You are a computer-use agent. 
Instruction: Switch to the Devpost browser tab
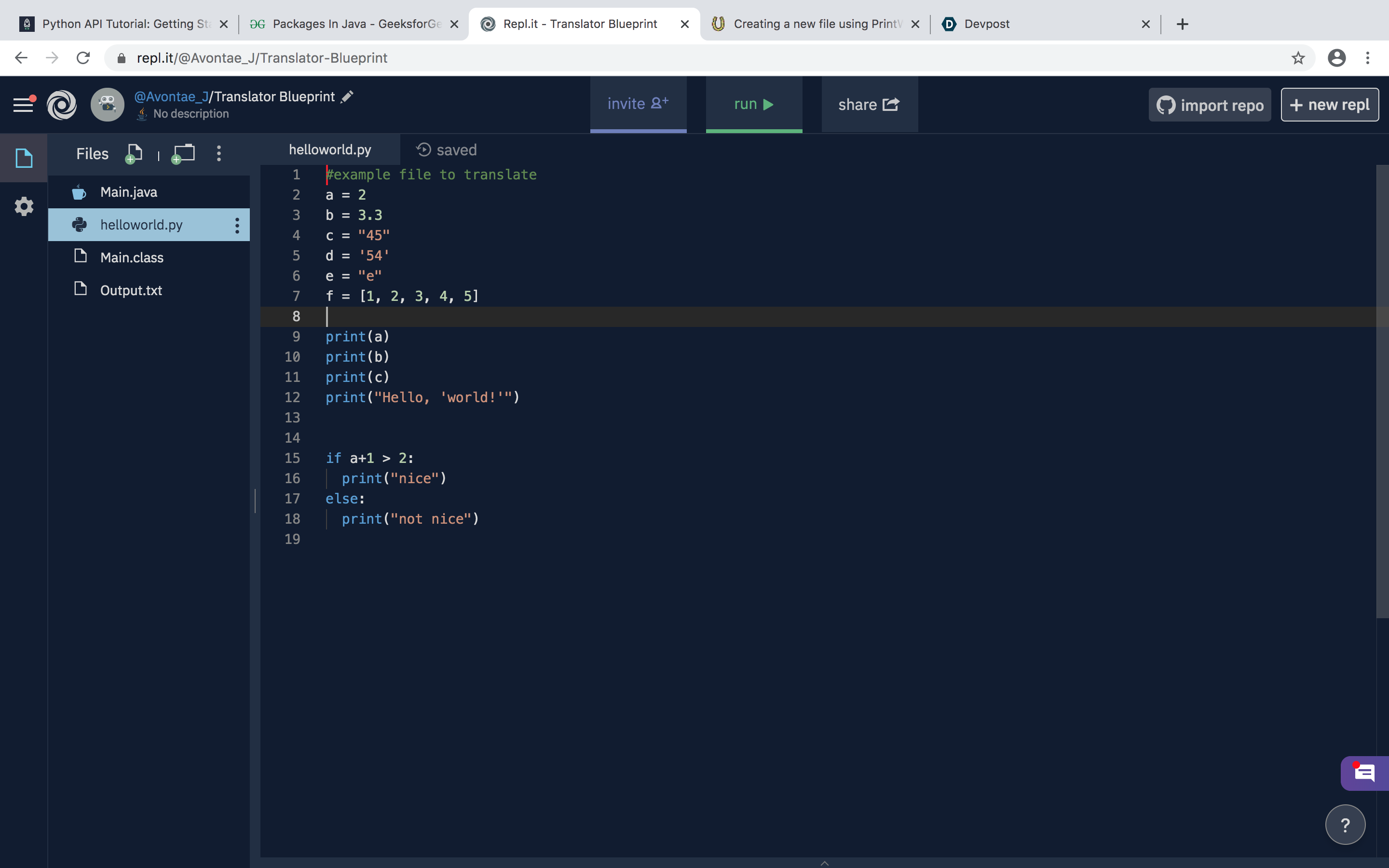986,24
